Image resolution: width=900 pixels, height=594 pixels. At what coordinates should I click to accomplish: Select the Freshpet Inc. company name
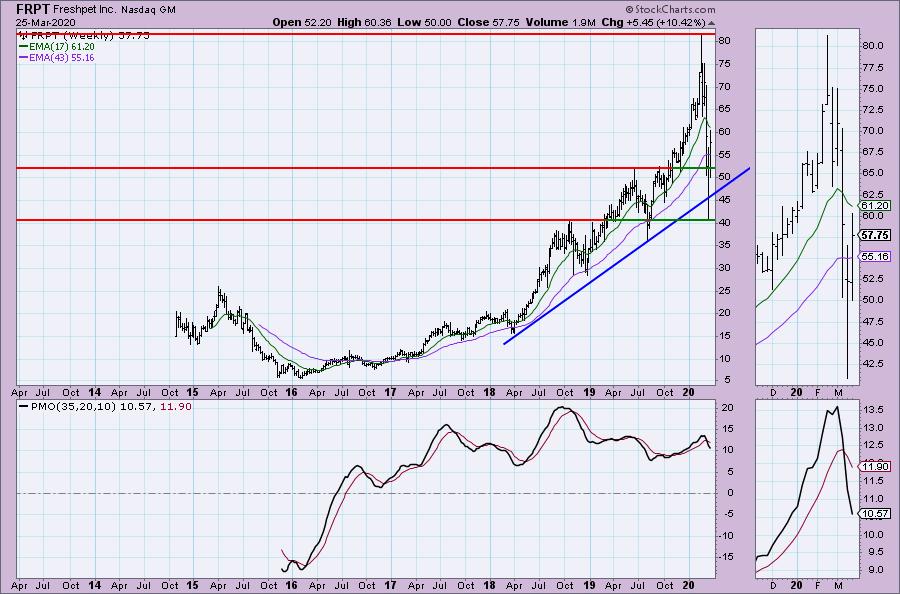tap(85, 10)
